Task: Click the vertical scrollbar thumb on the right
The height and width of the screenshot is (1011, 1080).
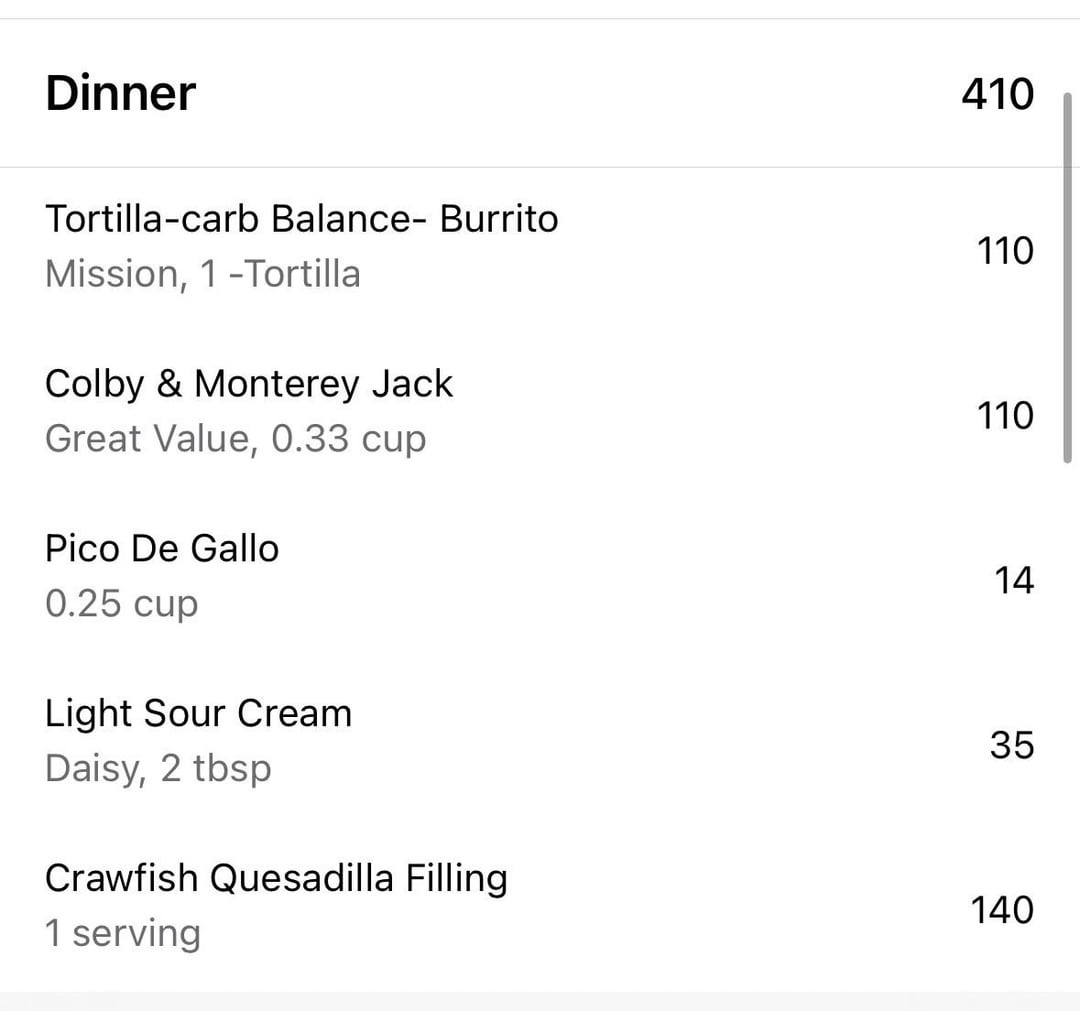Action: click(x=1068, y=275)
